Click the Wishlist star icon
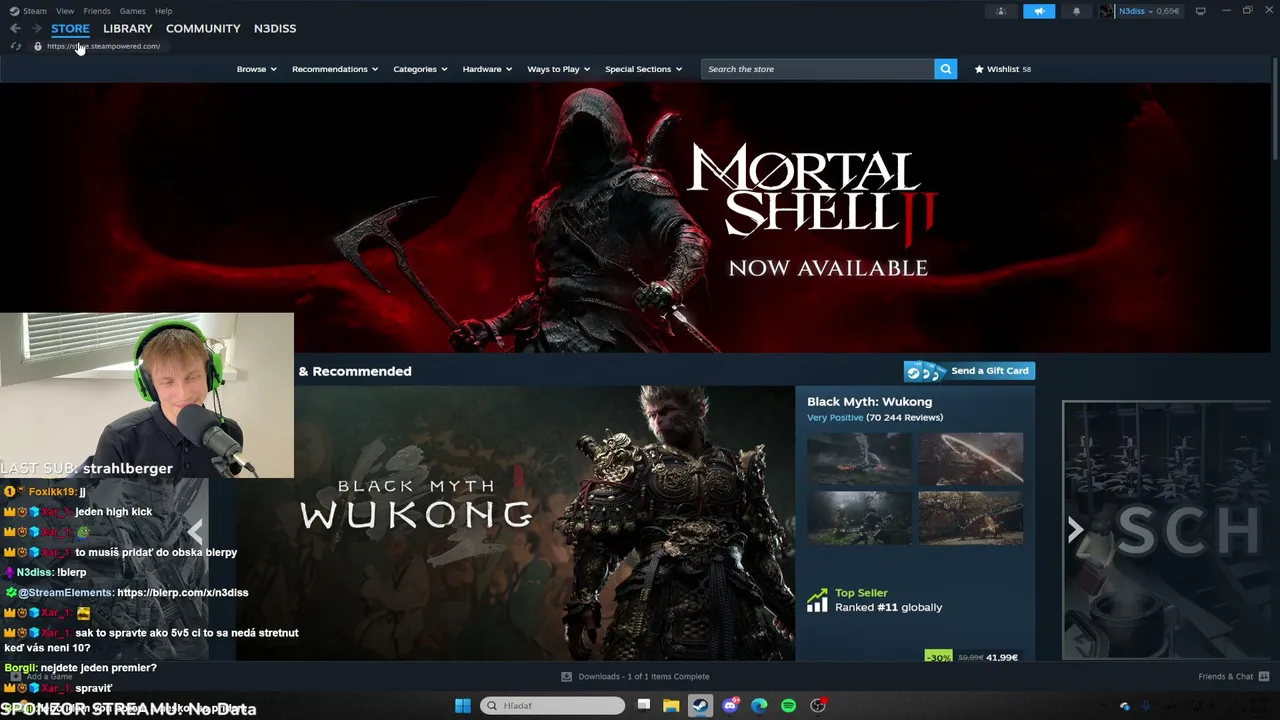This screenshot has height=720, width=1280. tap(979, 69)
